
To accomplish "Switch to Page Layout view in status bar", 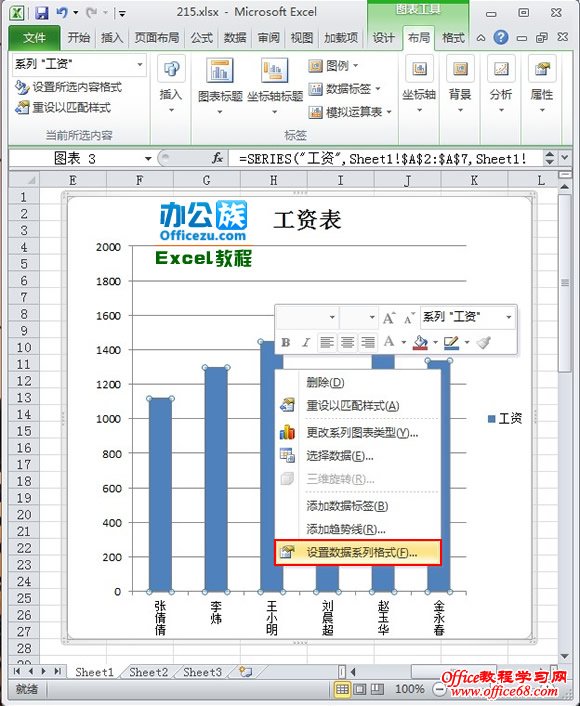I will coord(360,689).
